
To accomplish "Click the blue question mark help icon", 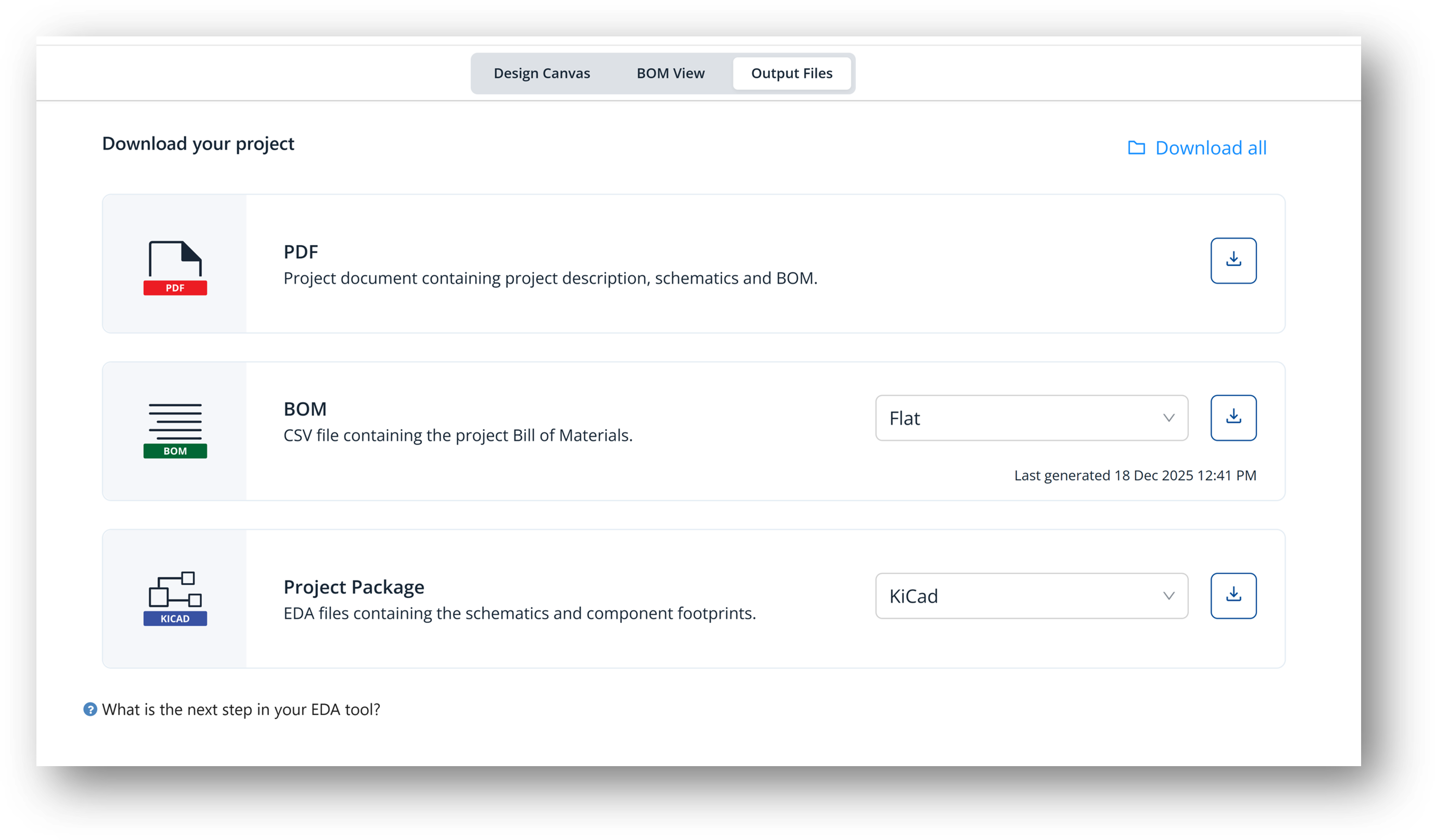I will (x=90, y=709).
